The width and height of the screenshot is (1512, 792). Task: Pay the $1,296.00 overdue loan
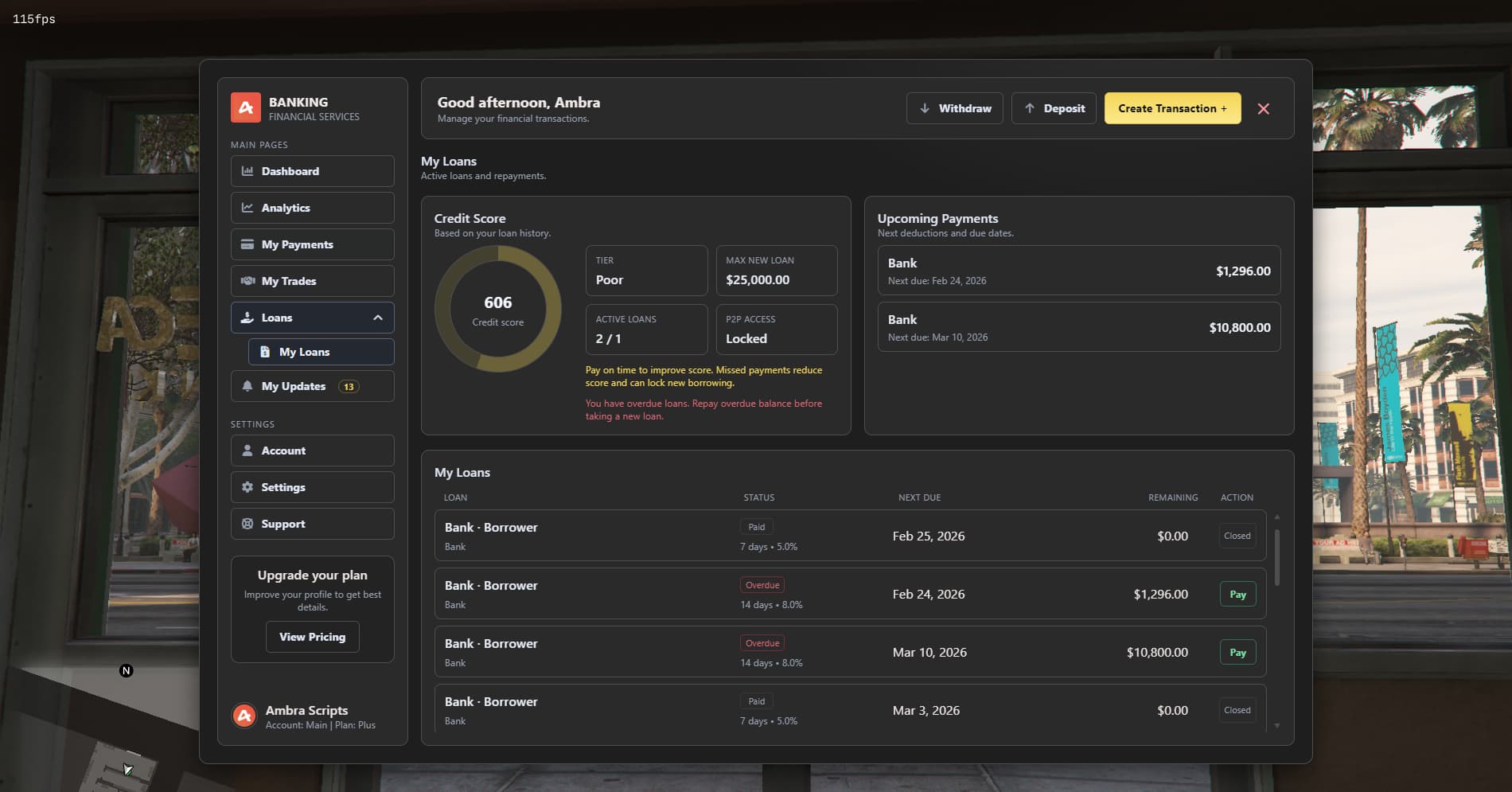pos(1238,595)
